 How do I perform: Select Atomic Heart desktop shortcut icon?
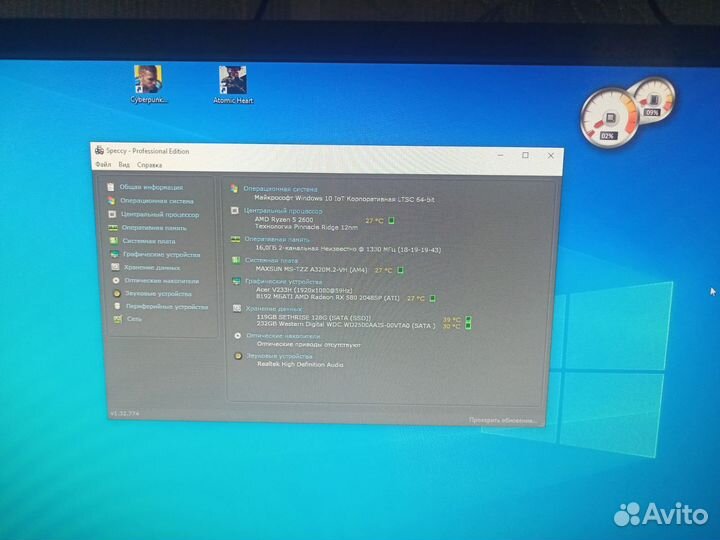pyautogui.click(x=233, y=81)
